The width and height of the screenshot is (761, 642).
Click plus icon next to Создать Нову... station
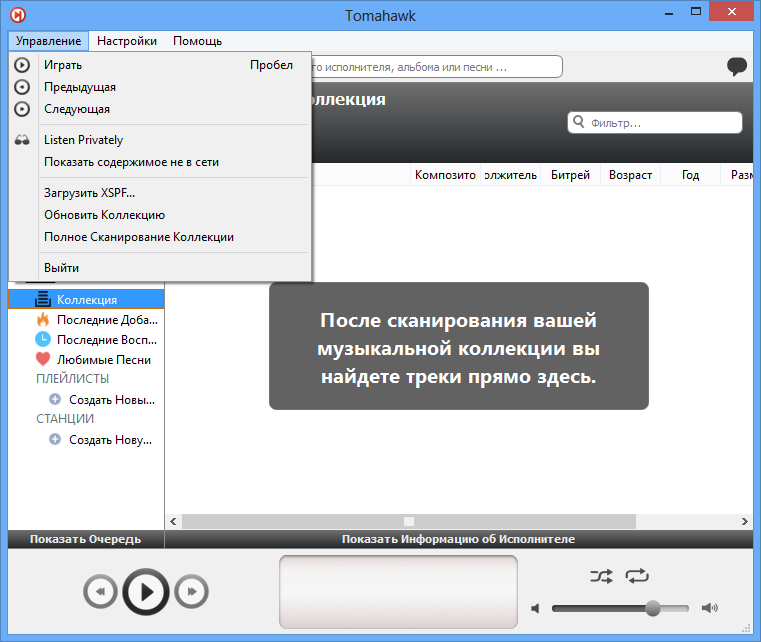55,439
